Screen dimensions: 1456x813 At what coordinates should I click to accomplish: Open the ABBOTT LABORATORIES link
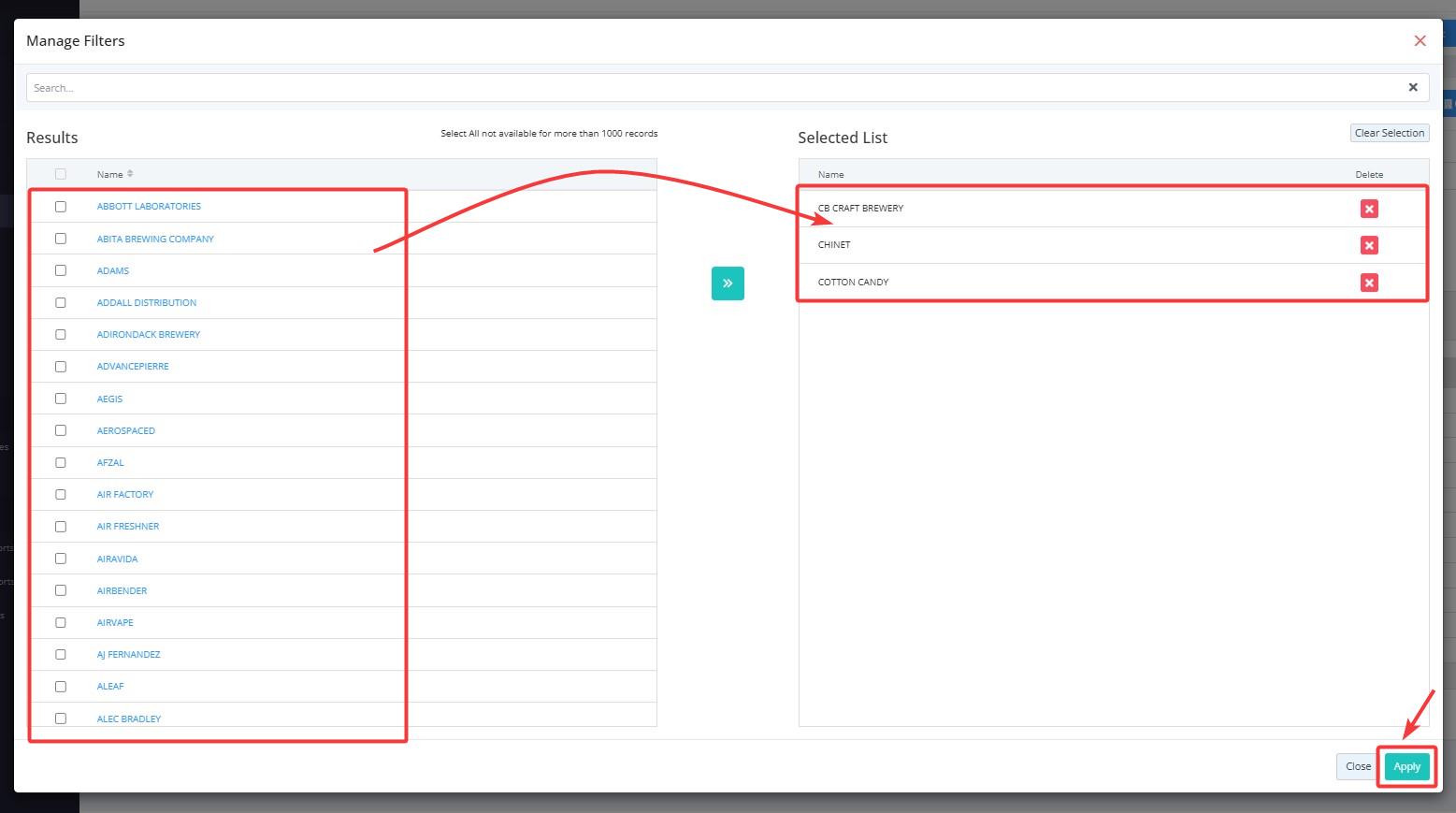click(x=149, y=207)
